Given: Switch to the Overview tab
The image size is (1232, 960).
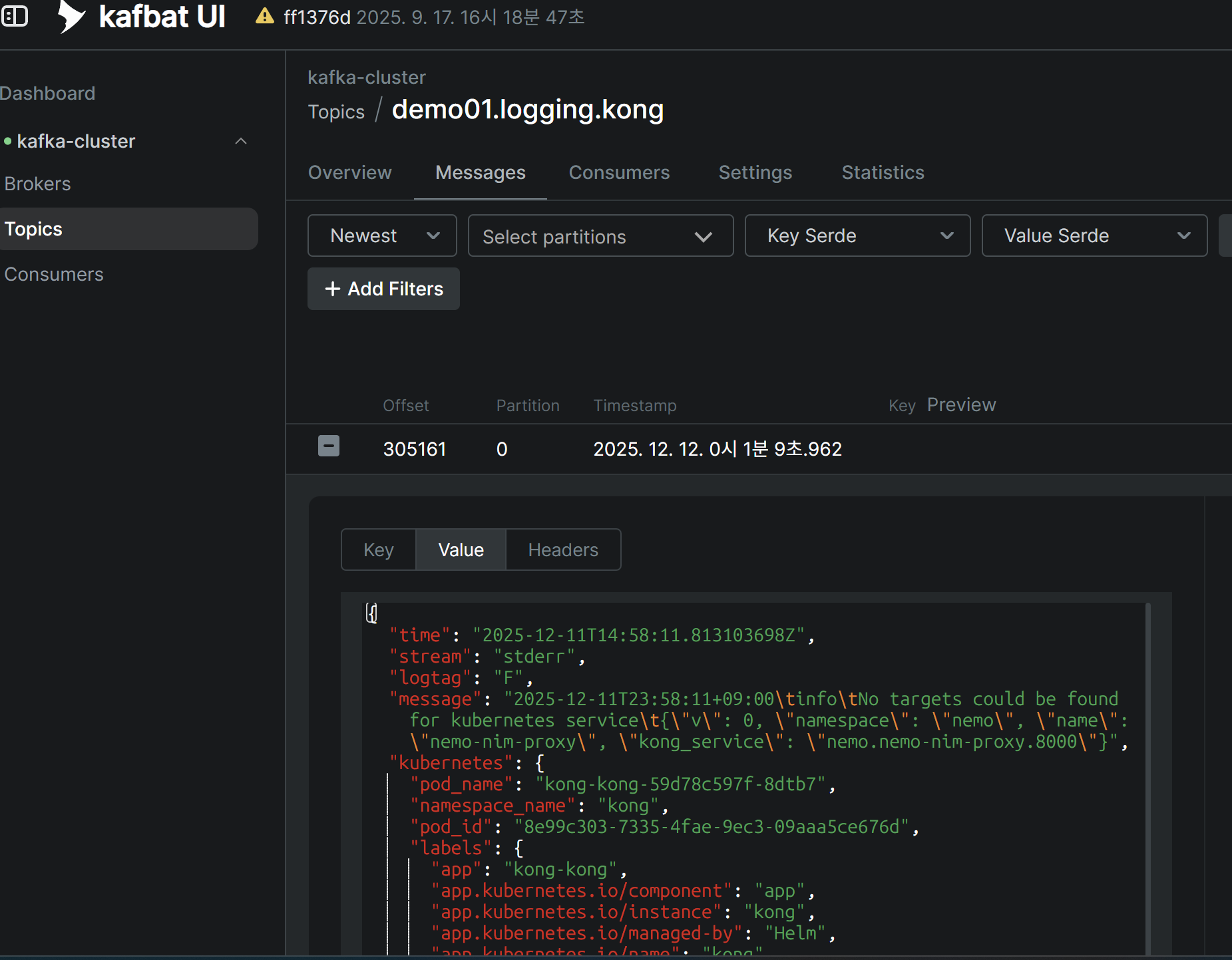Looking at the screenshot, I should (x=349, y=172).
